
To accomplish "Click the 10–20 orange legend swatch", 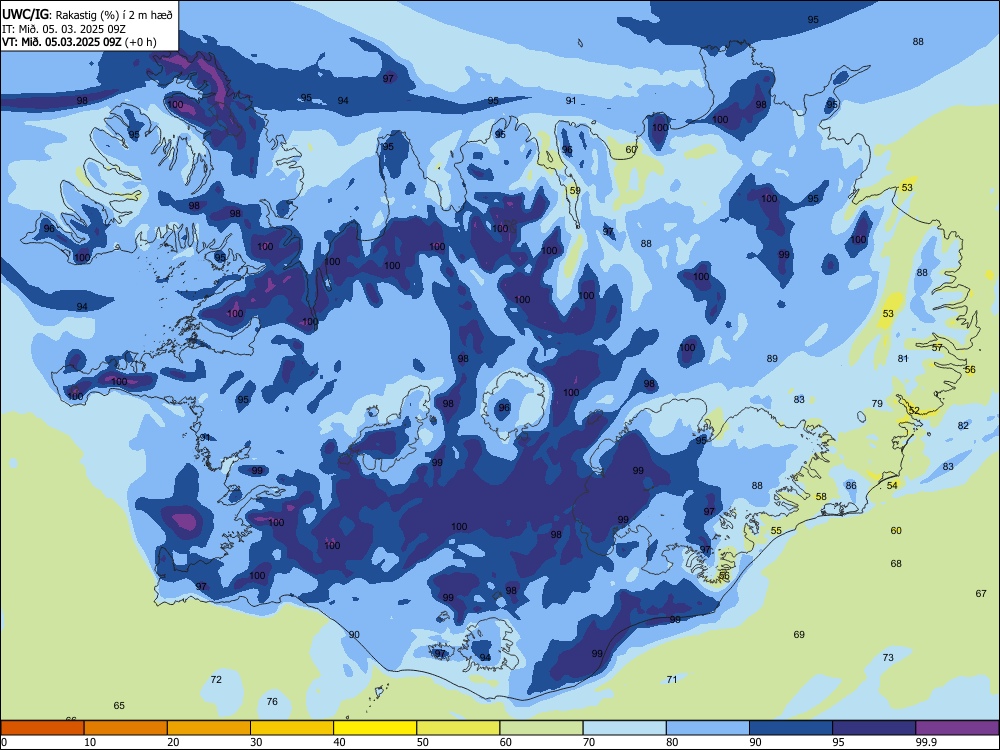I will pos(126,728).
